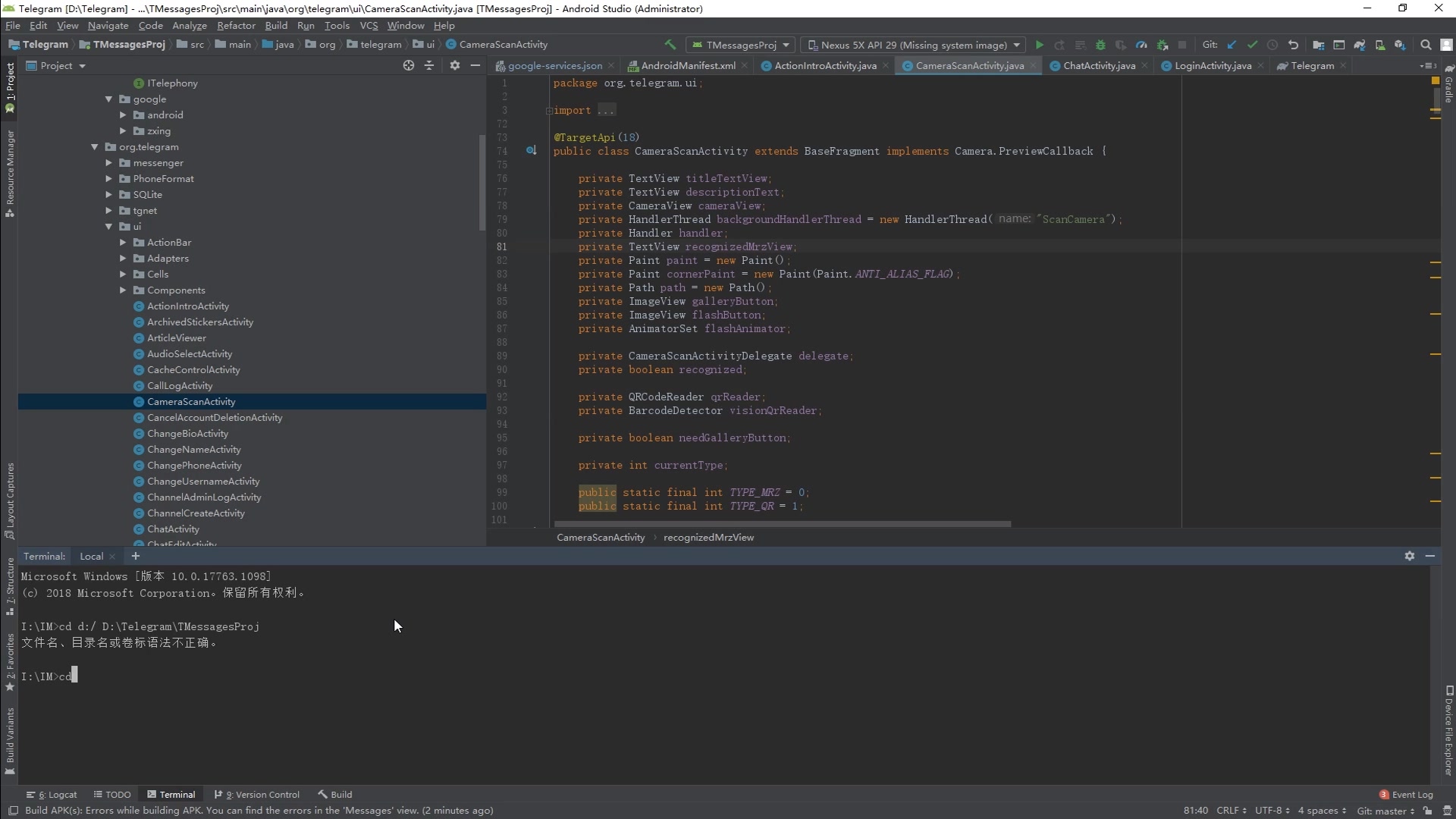Collapse the org.telegram package node
Image resolution: width=1456 pixels, height=819 pixels.
[x=95, y=147]
